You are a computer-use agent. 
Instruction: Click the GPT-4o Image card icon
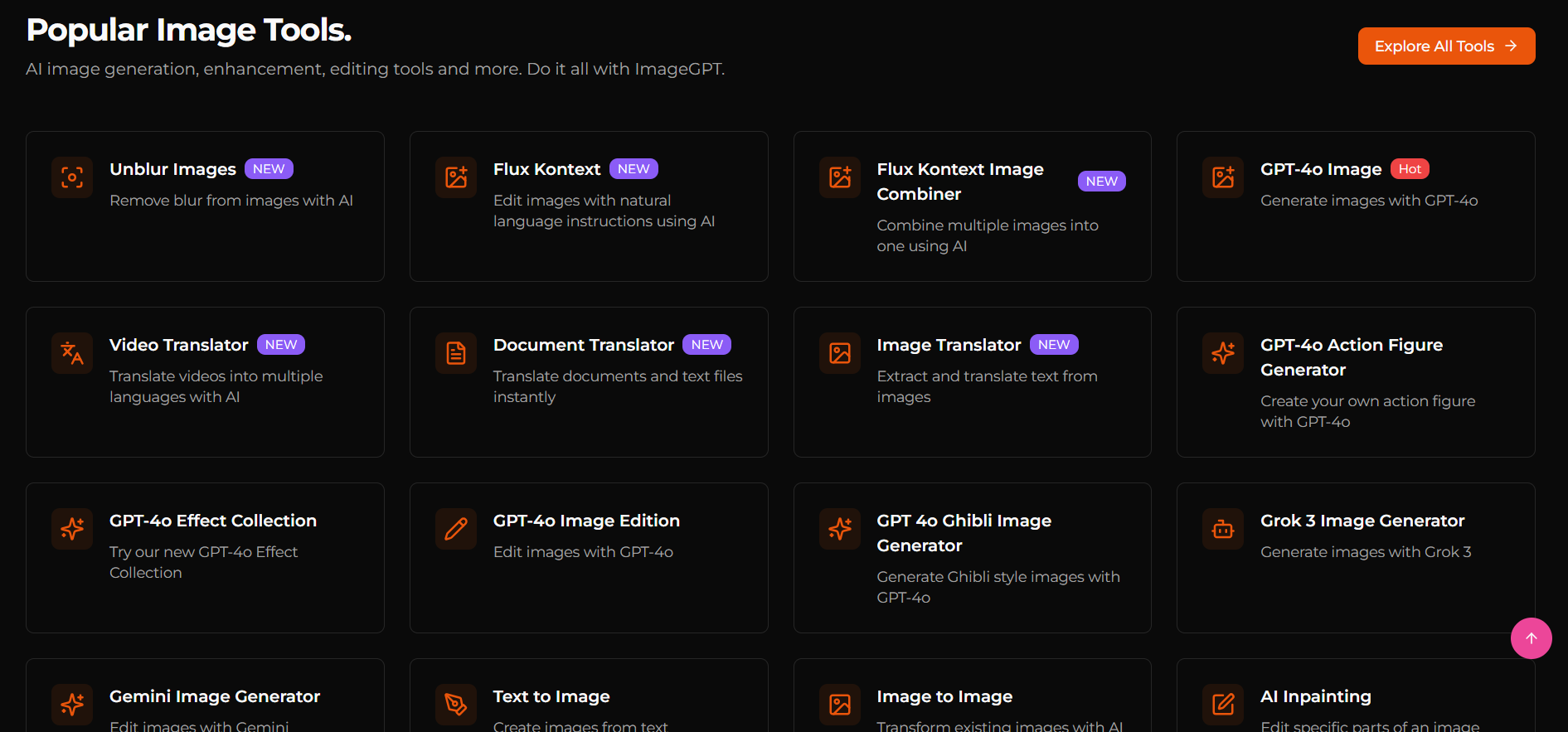1223,177
